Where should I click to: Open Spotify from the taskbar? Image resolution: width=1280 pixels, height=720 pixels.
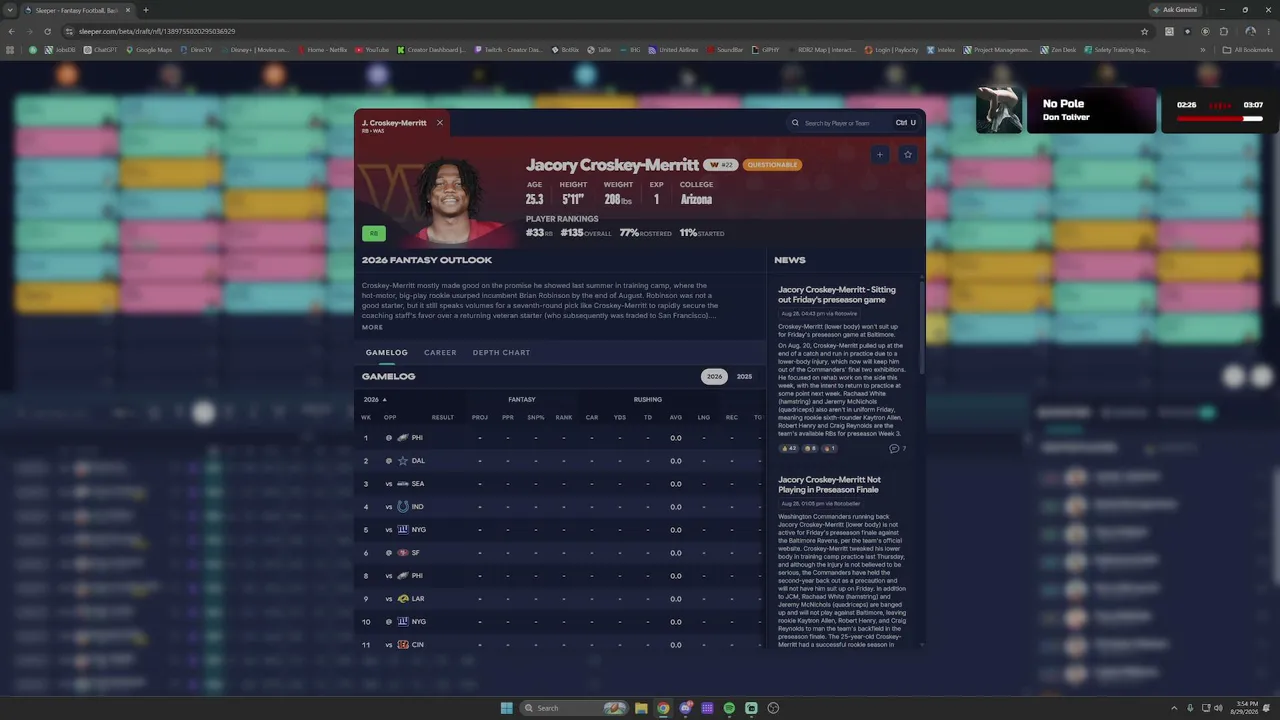(729, 708)
